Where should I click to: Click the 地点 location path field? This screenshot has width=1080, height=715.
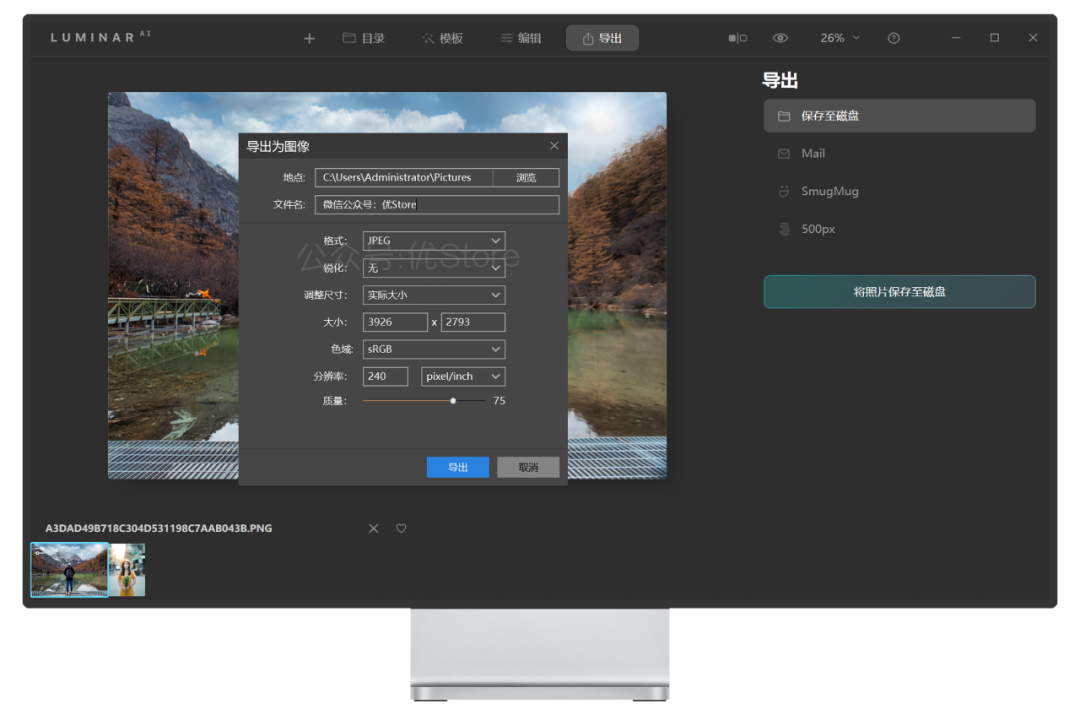tap(404, 178)
